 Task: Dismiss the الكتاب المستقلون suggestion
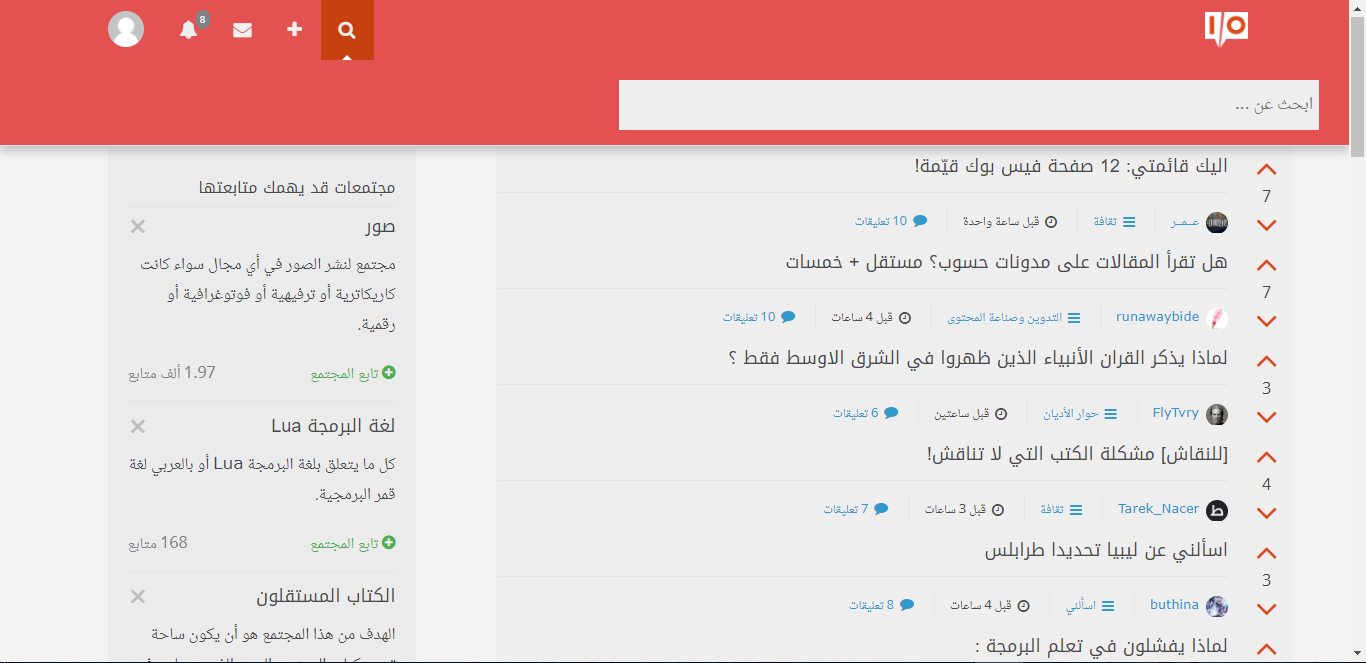point(138,597)
